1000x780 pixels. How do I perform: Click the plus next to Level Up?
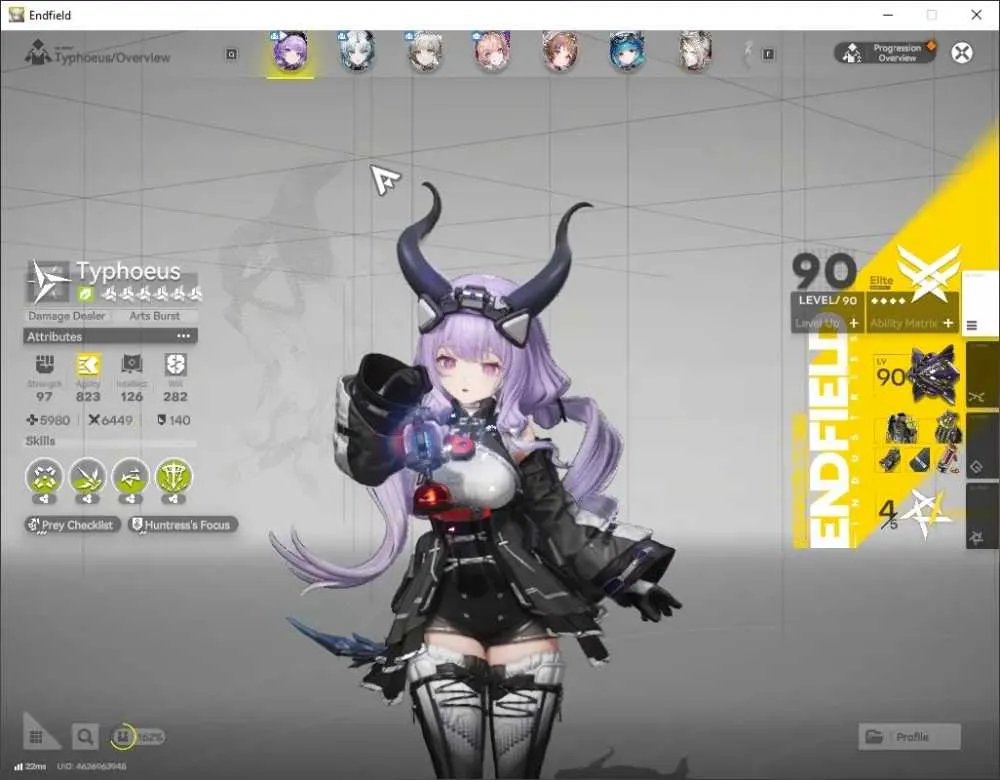[x=854, y=323]
